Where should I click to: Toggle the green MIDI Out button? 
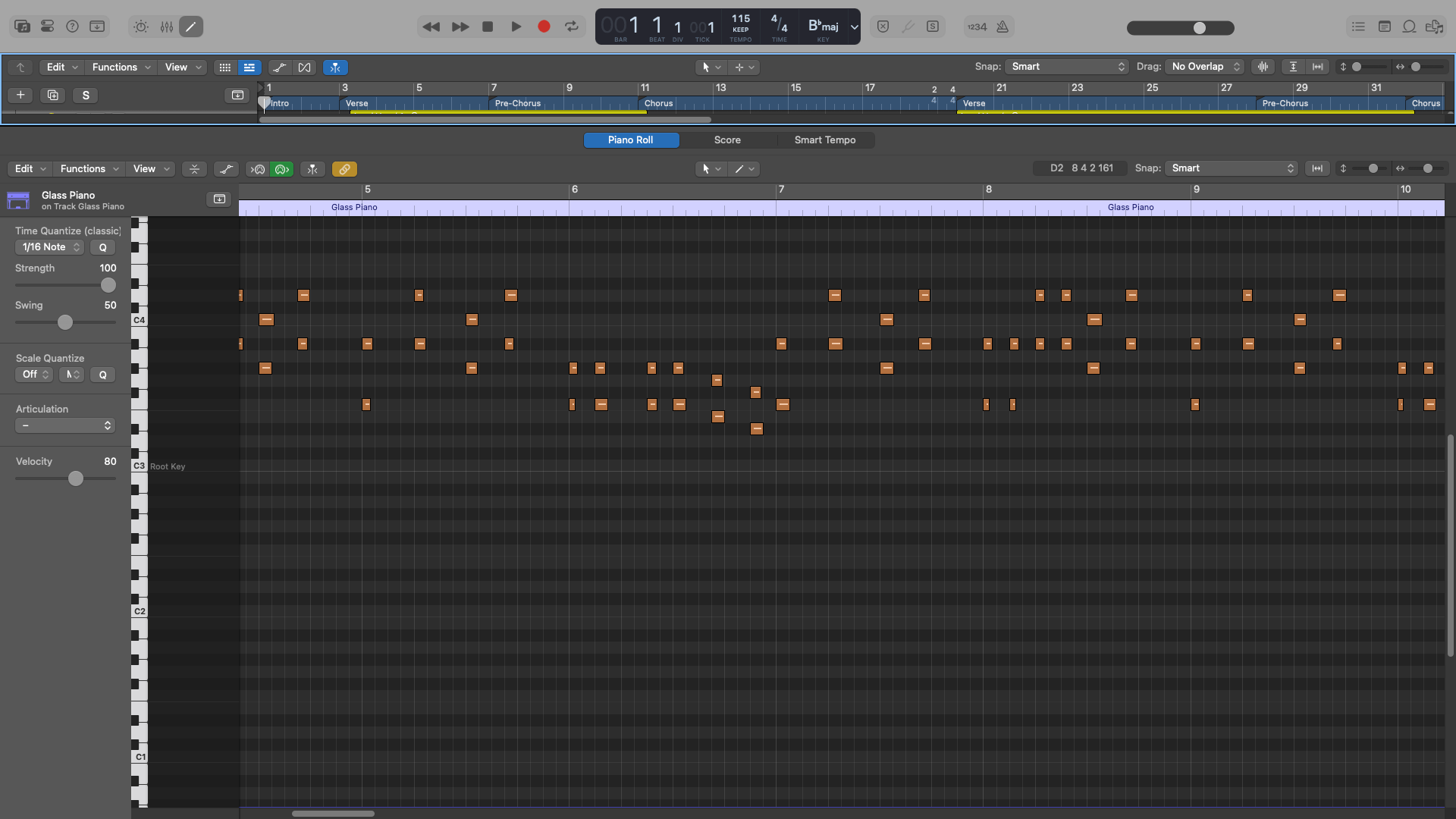click(281, 168)
